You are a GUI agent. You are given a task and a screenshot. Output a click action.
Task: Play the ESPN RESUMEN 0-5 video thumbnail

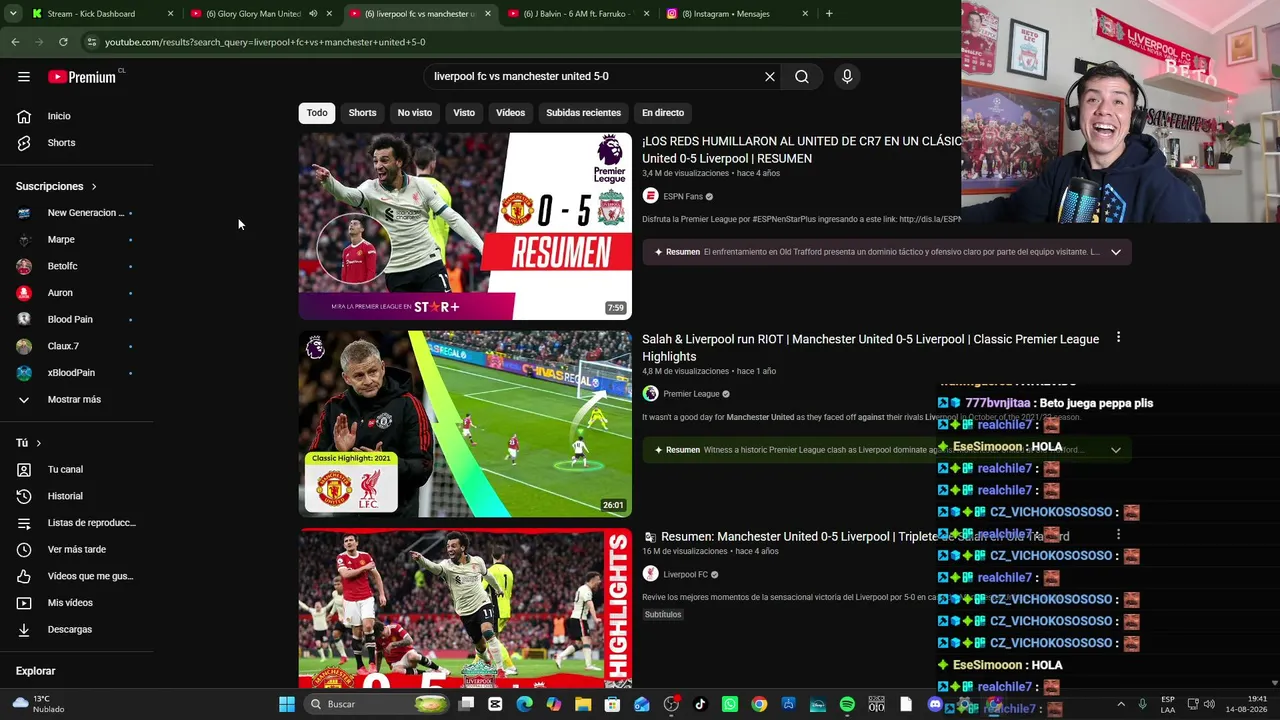point(465,226)
